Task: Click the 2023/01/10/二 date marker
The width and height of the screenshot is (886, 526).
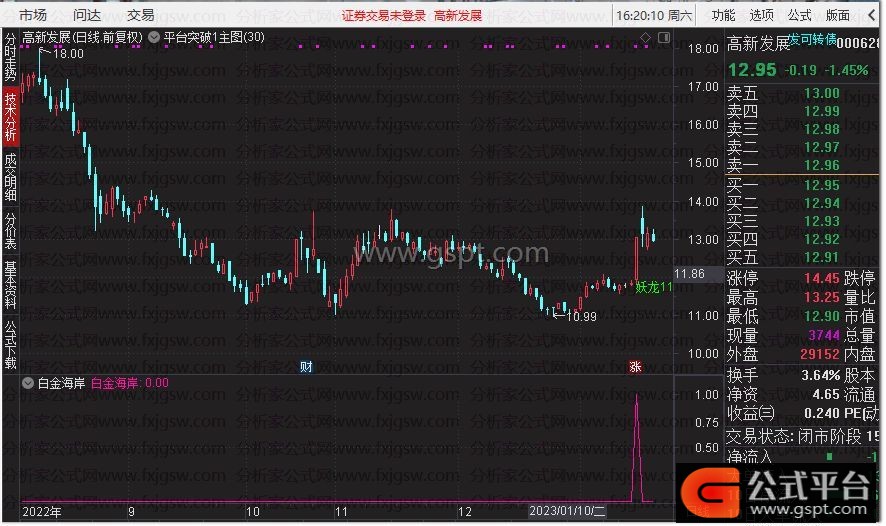Action: (567, 511)
